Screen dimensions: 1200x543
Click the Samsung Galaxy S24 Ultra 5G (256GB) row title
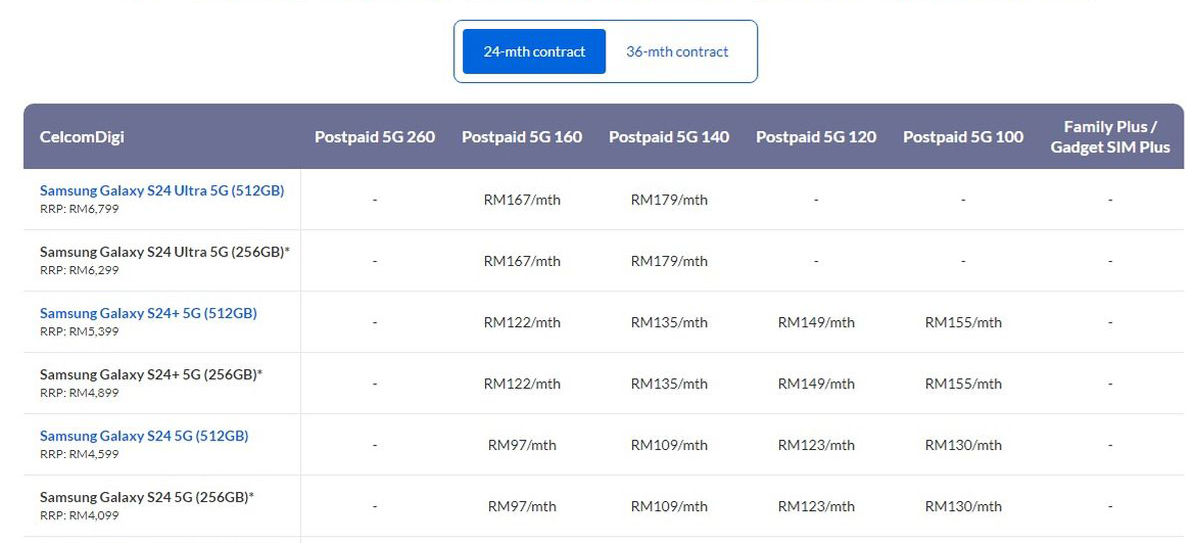click(164, 252)
